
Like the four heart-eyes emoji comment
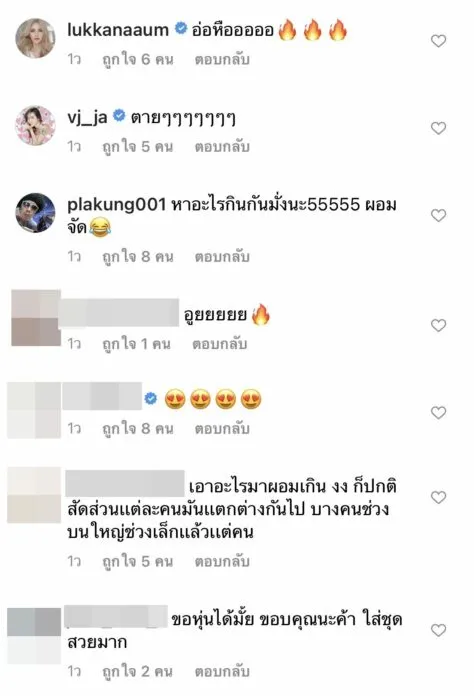pos(438,413)
